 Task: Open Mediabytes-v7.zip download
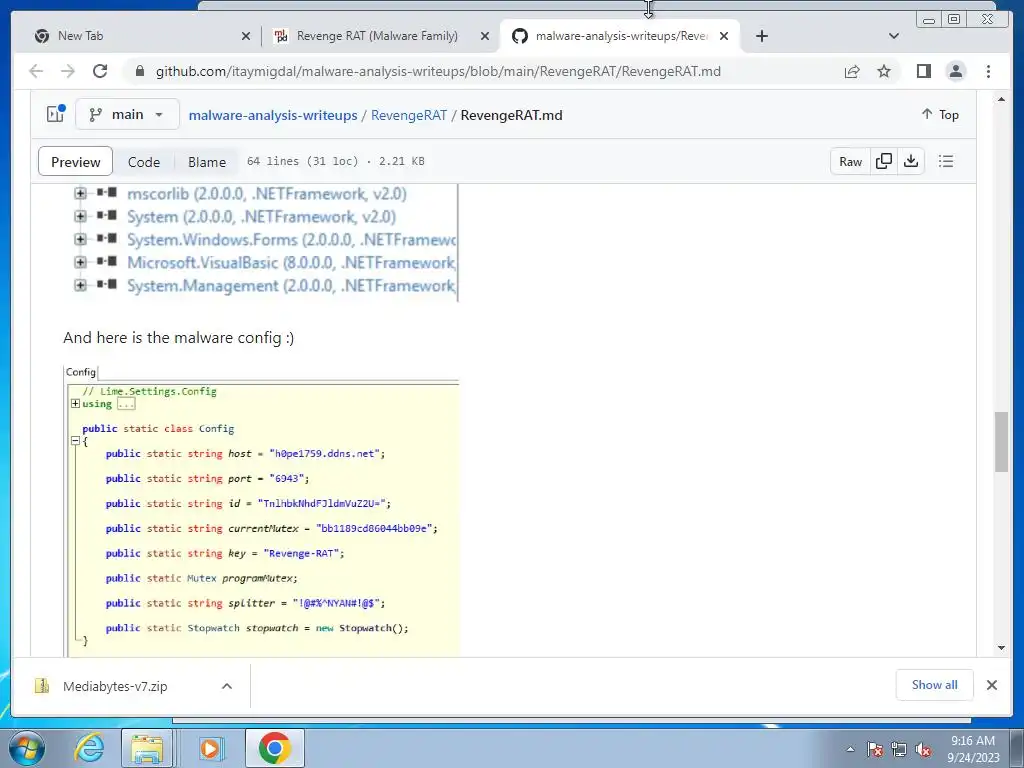(x=115, y=686)
